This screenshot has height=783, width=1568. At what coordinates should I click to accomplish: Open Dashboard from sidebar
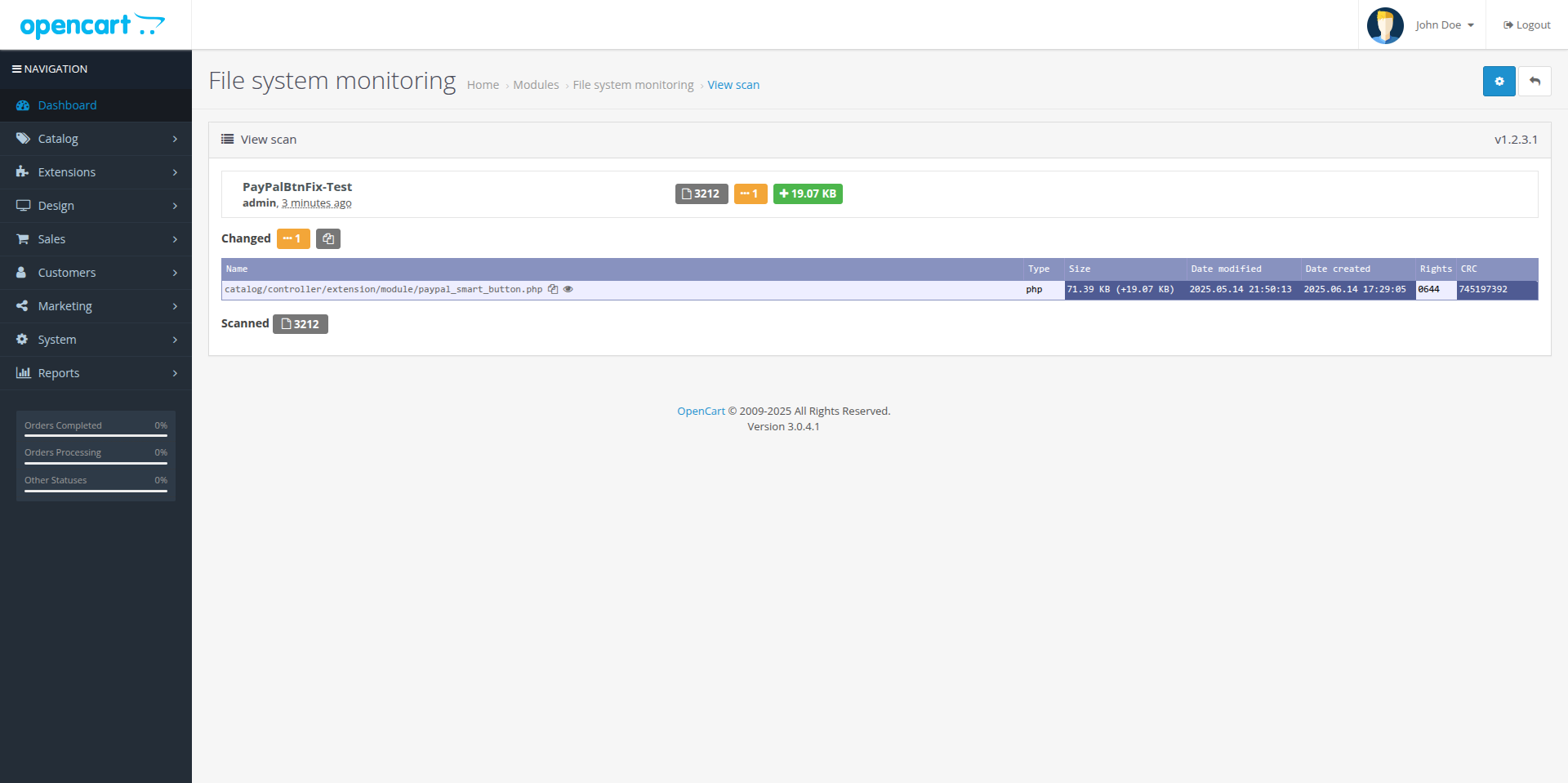67,105
